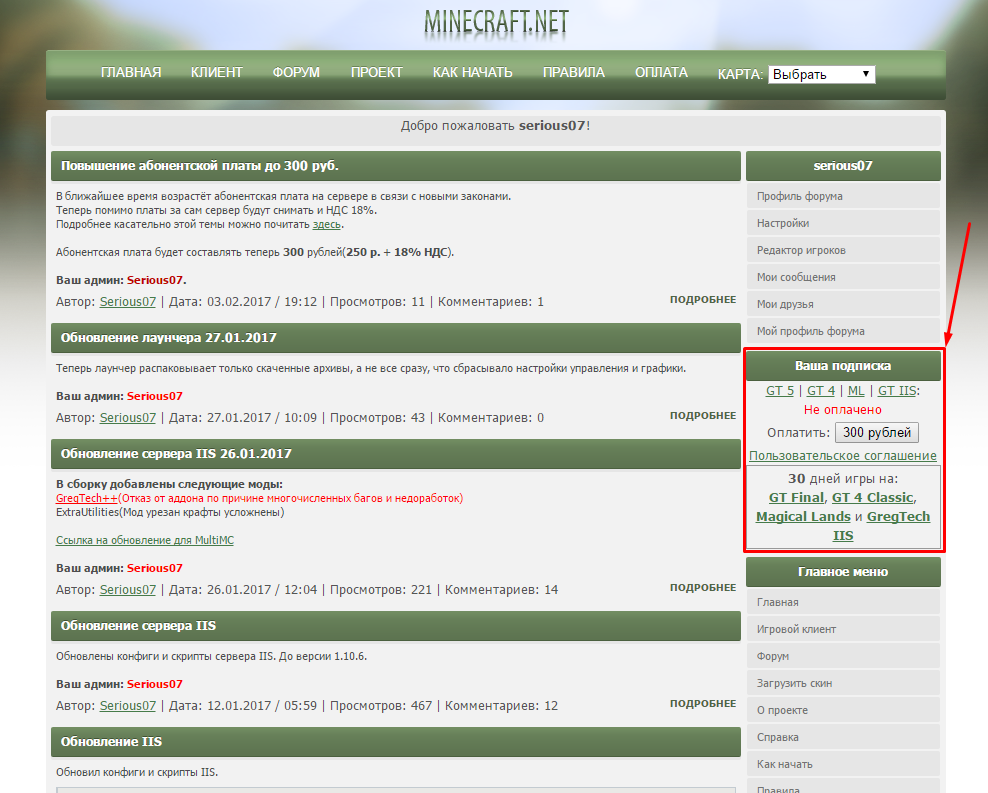Viewport: 988px width, 793px height.
Task: Open 'Игровой клиент' in the main menu sidebar
Action: pos(843,629)
